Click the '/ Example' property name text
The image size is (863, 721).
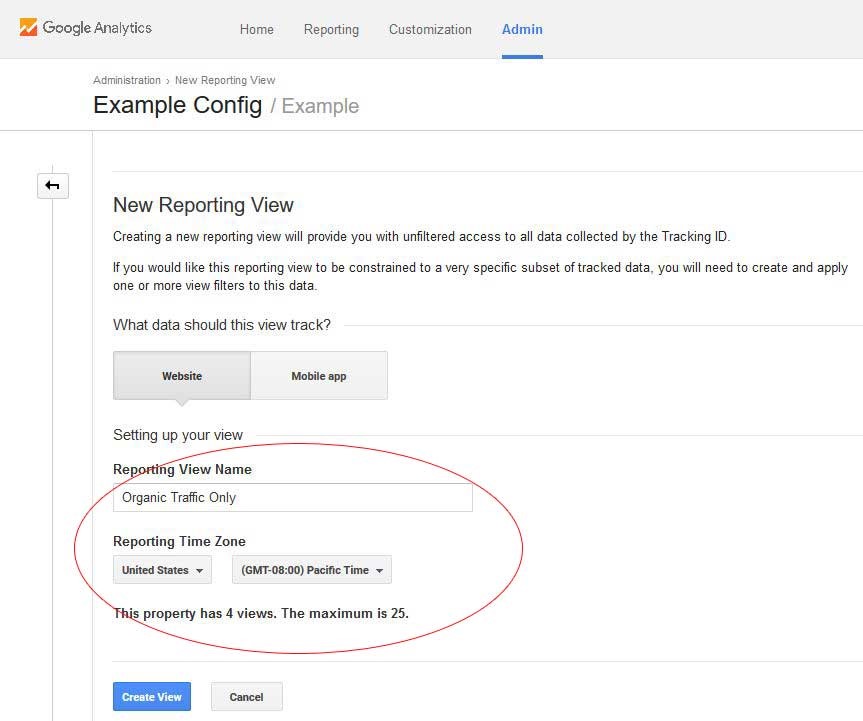[314, 106]
